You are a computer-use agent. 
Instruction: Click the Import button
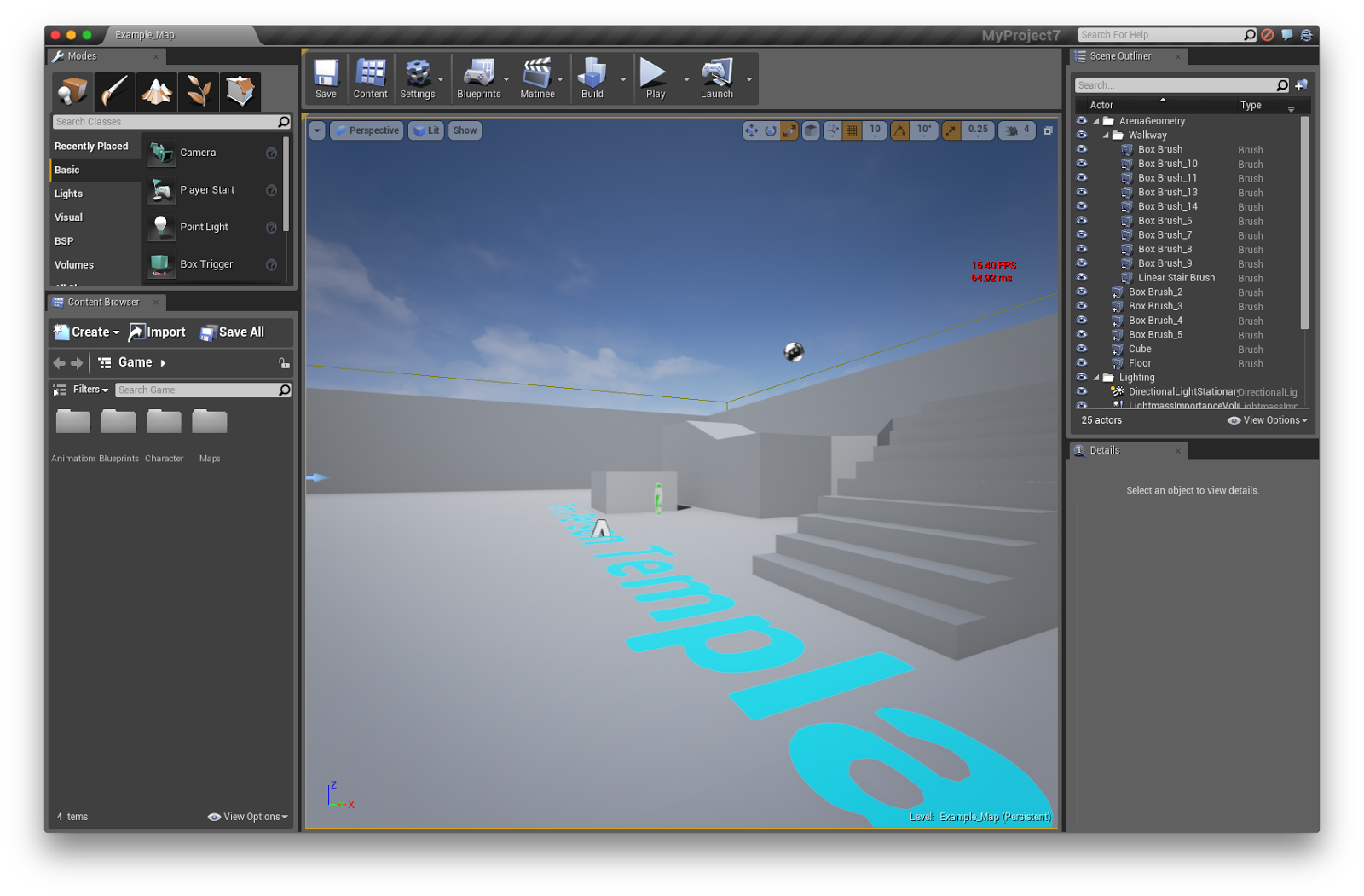pyautogui.click(x=157, y=332)
